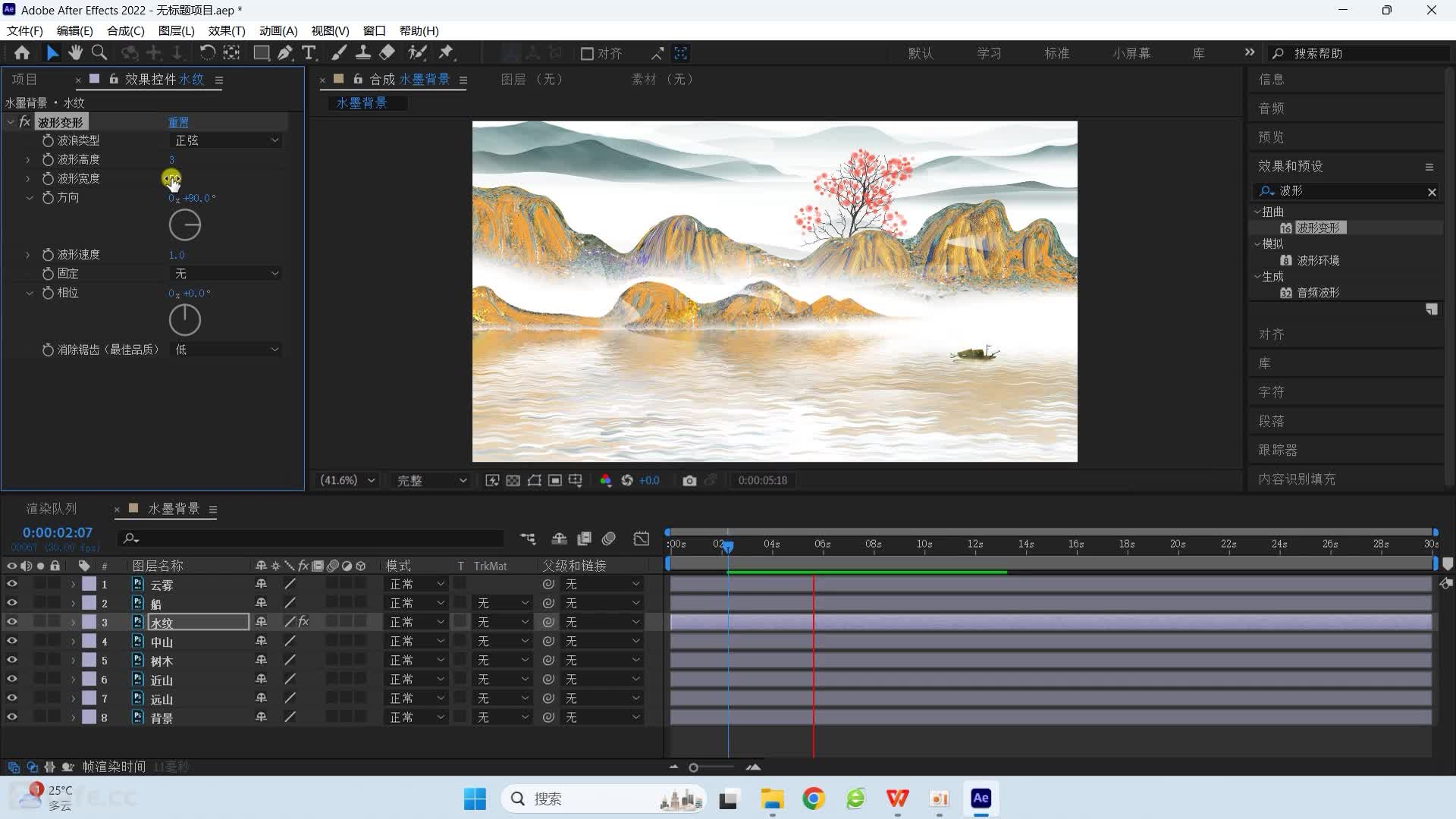Click the motion blur icon in the timeline
This screenshot has width=1456, height=819.
pyautogui.click(x=609, y=539)
